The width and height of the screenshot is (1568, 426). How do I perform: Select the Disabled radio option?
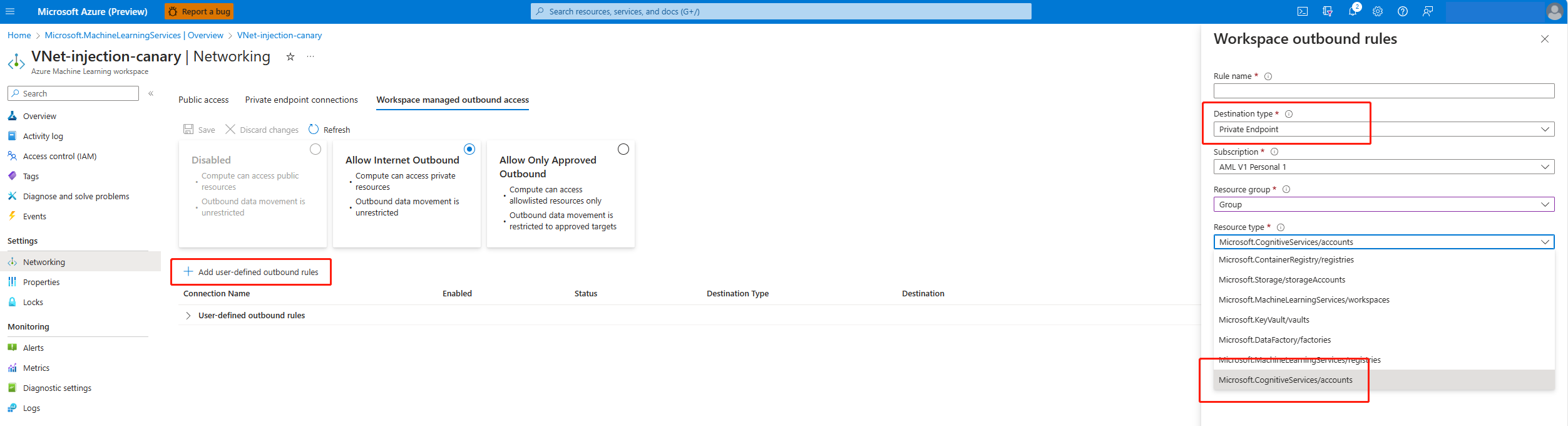coord(315,149)
